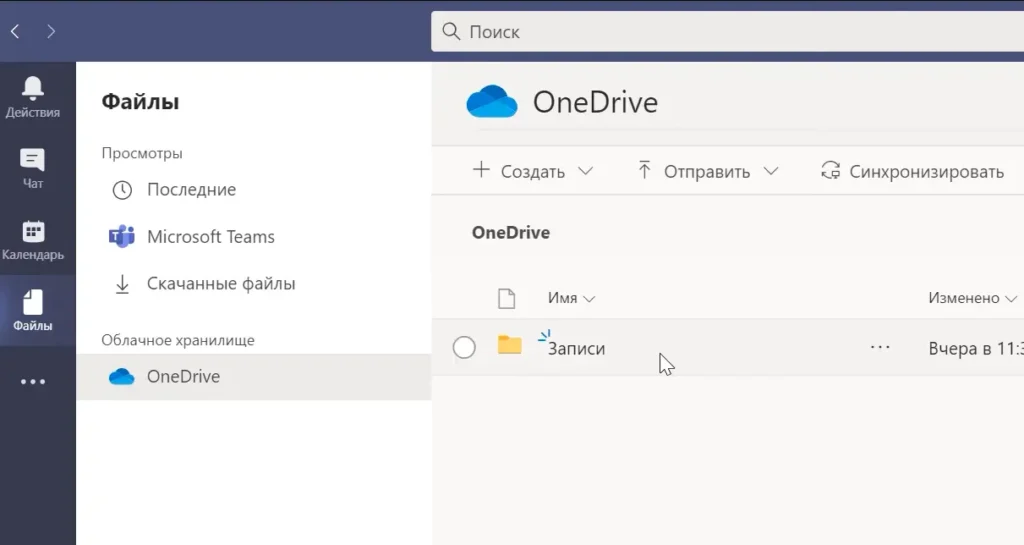Click the Поиск search field
1024x545 pixels.
728,31
